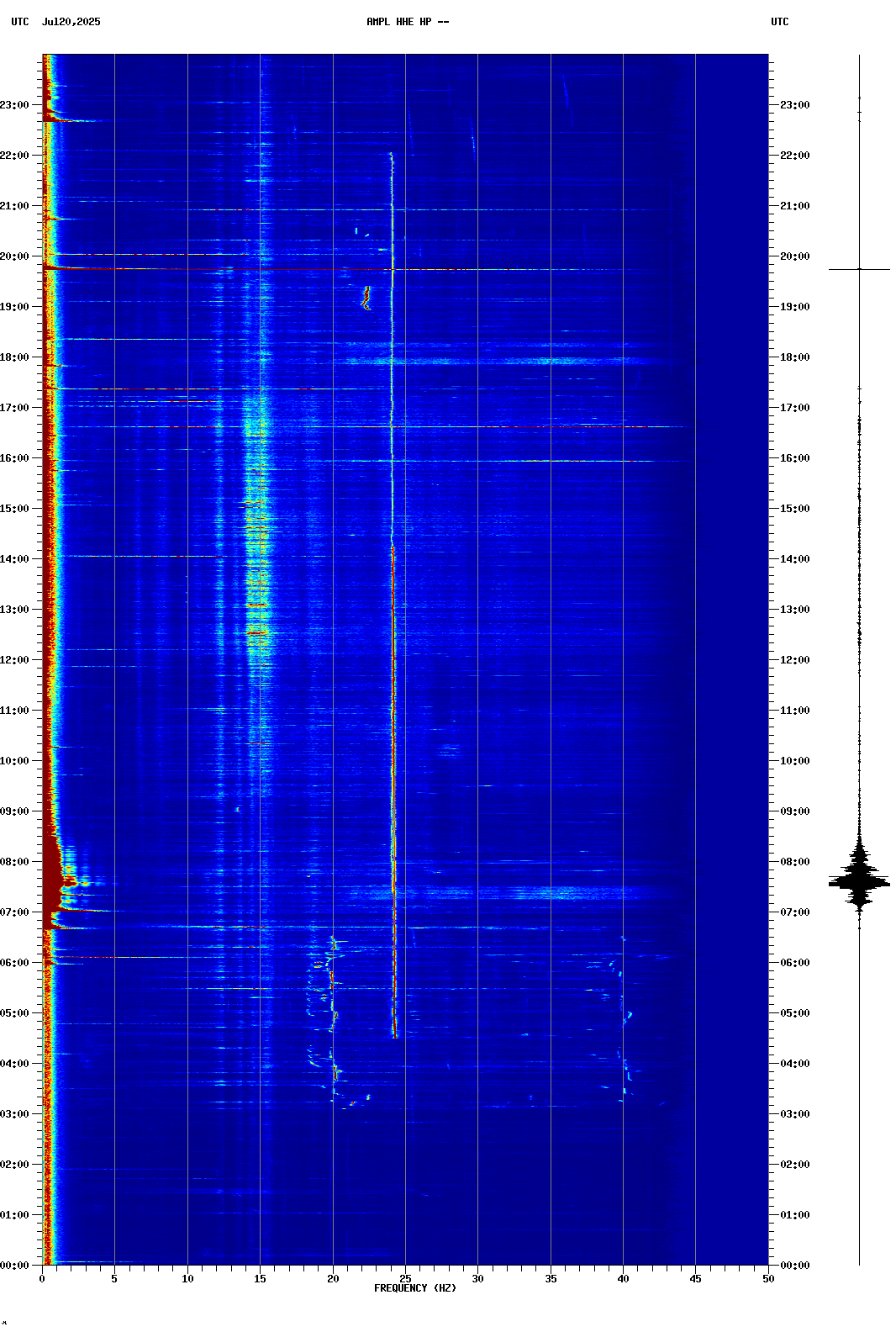Click the 15 Hz frequency tick label
The height and width of the screenshot is (1332, 896).
point(260,1279)
